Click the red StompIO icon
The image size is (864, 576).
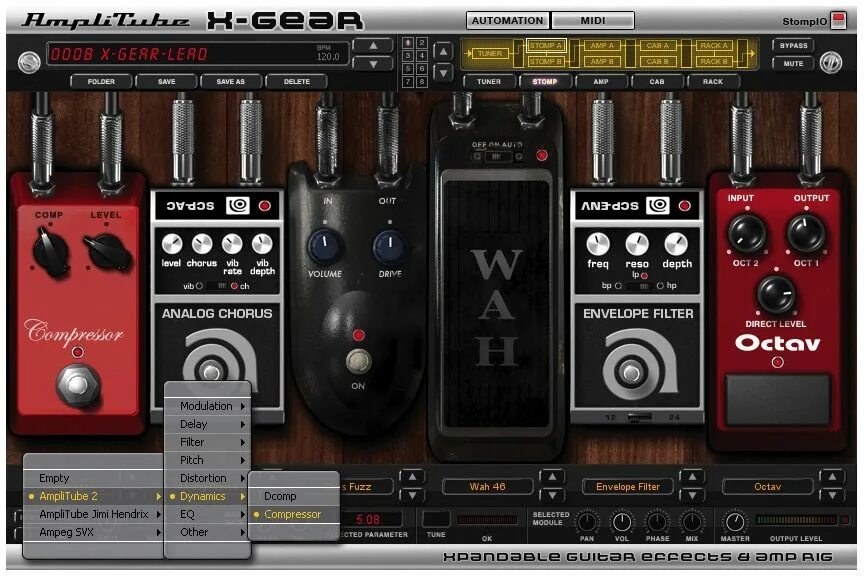[839, 21]
